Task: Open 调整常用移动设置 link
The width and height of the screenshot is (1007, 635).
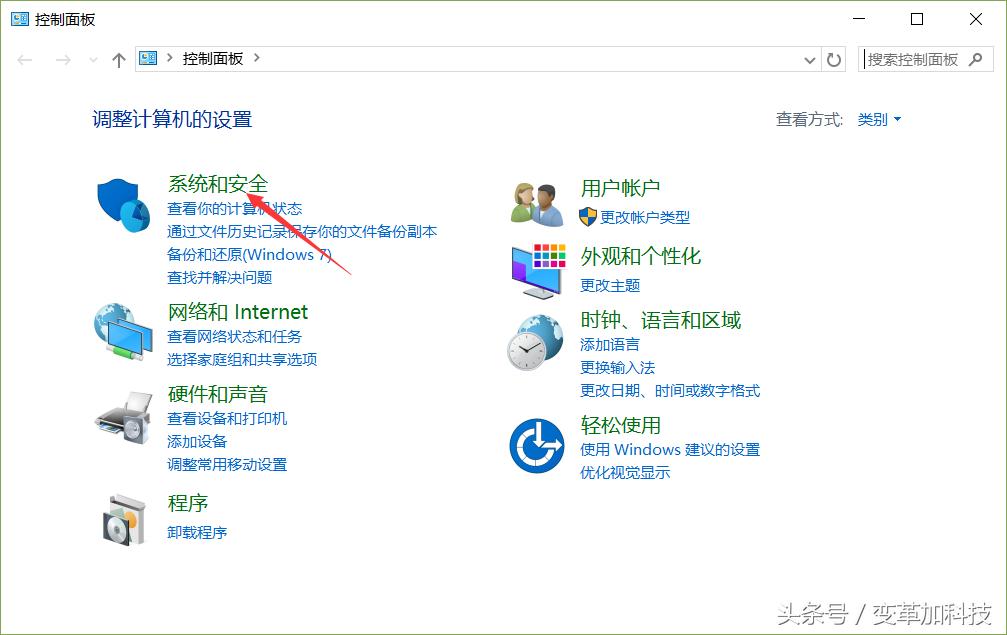Action: click(227, 465)
